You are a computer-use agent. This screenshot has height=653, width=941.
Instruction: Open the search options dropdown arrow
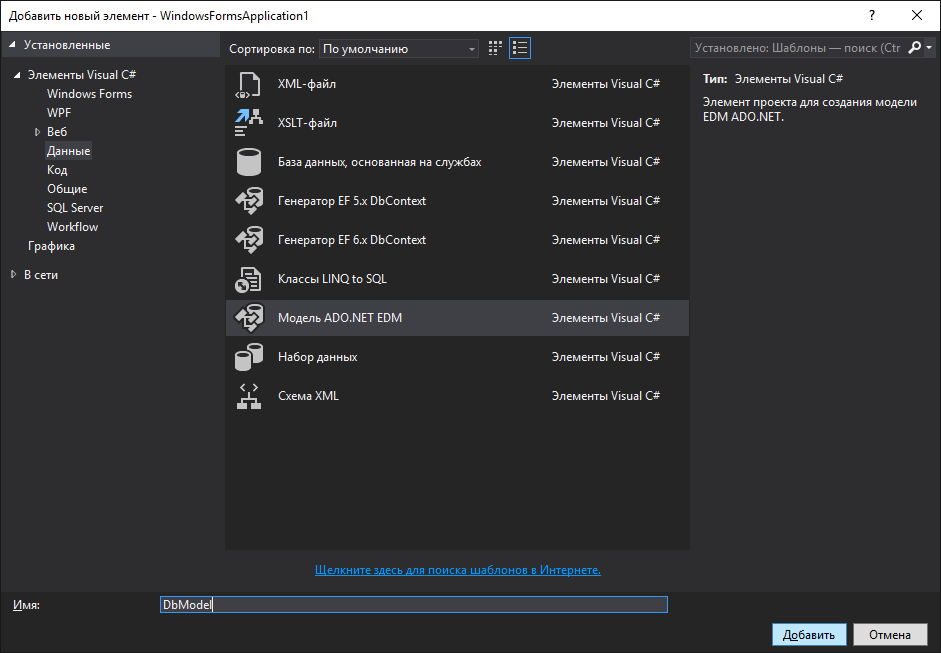click(929, 47)
